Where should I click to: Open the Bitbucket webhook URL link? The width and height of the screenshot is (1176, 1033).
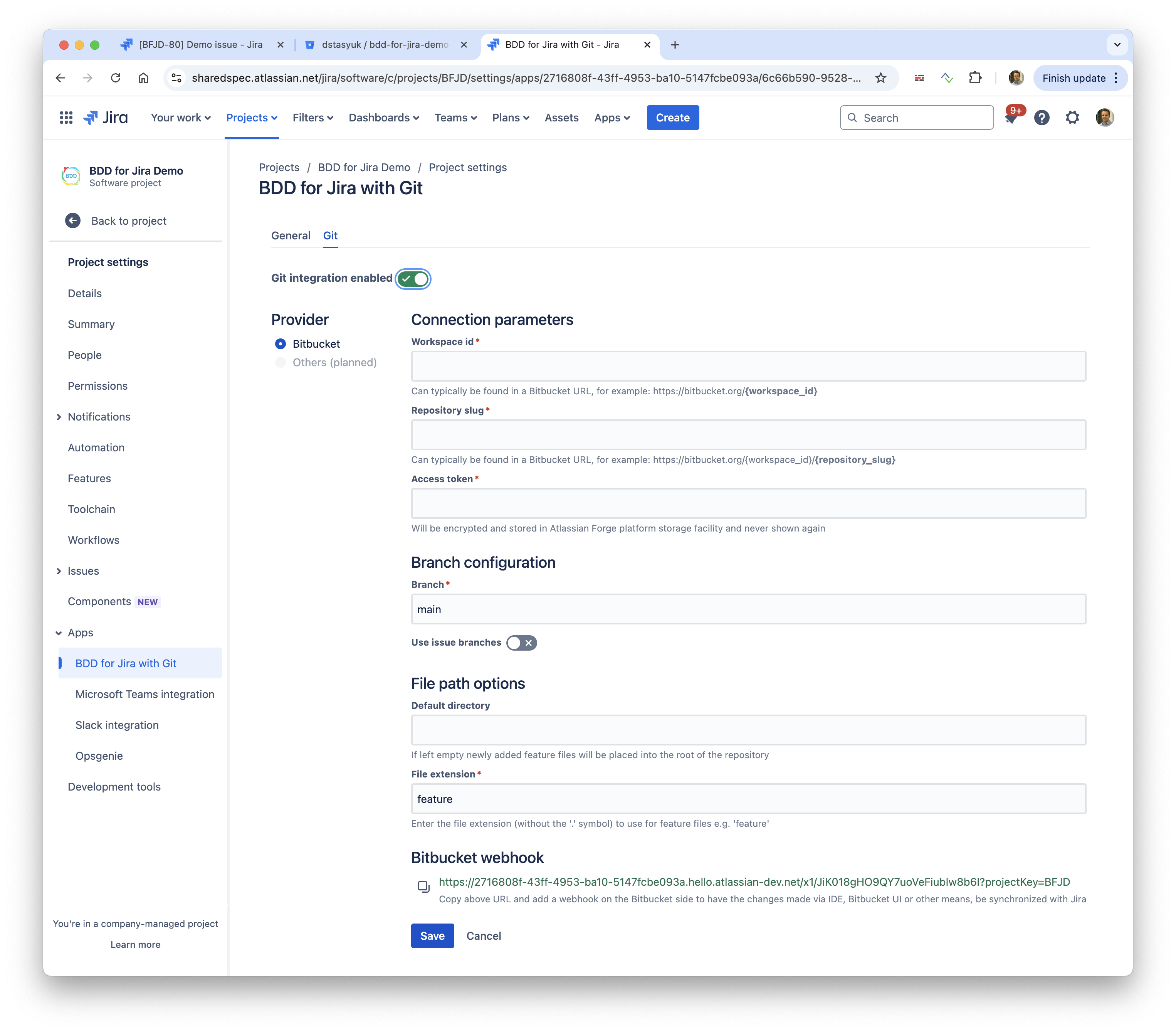(754, 882)
